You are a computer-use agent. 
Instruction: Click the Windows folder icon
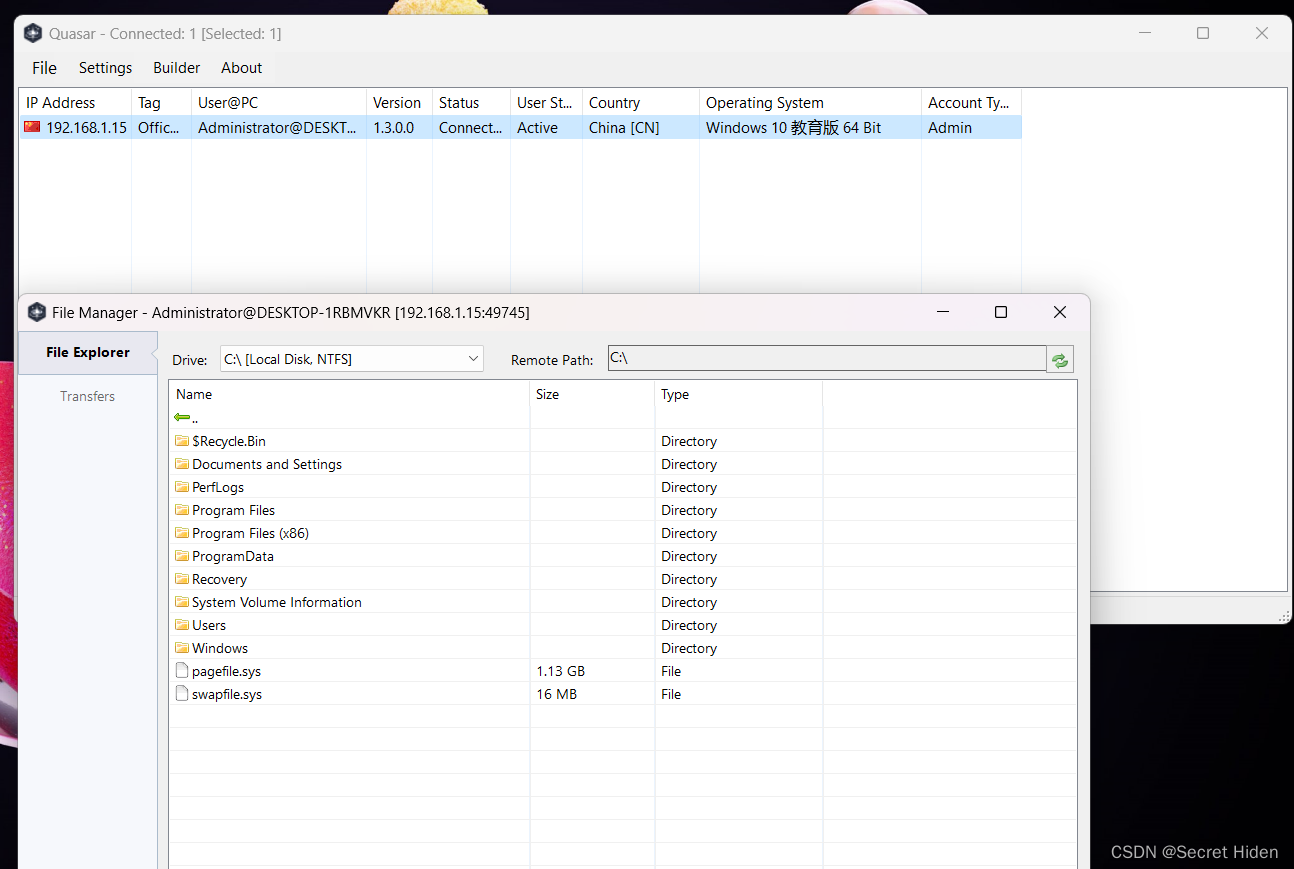(x=182, y=648)
